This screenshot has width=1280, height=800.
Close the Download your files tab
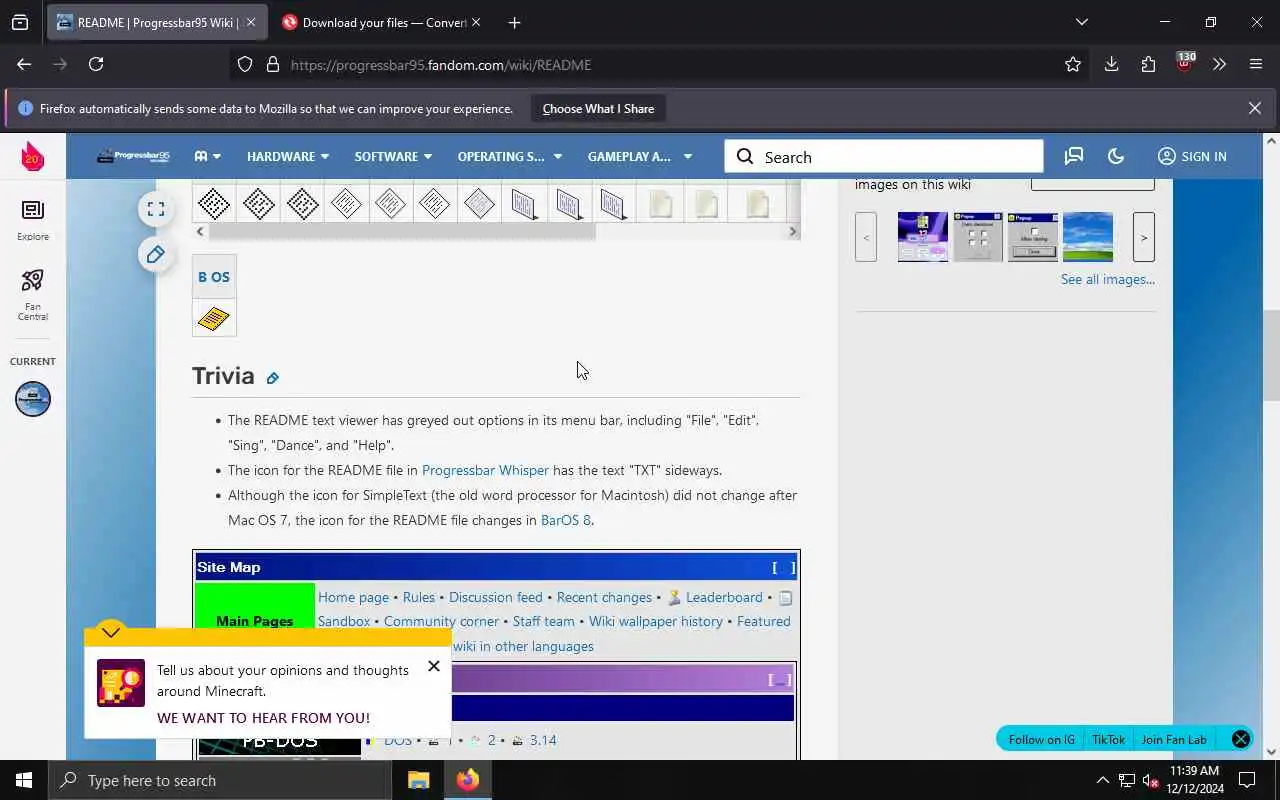[476, 22]
